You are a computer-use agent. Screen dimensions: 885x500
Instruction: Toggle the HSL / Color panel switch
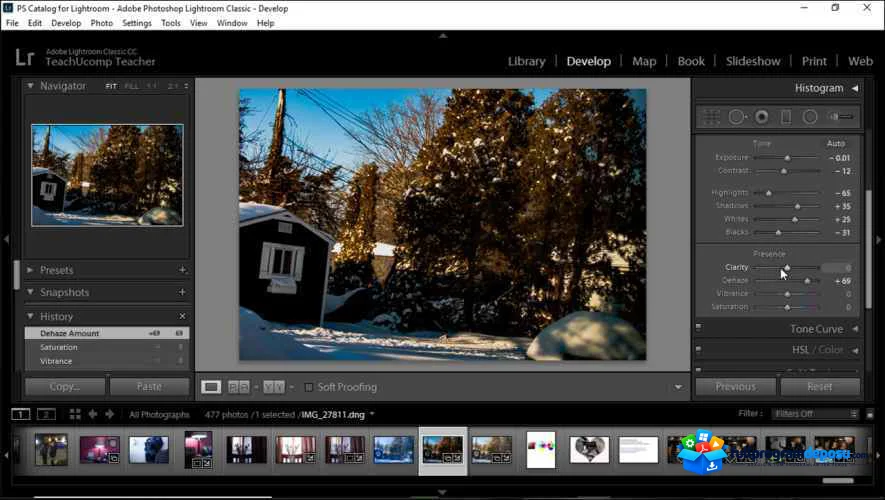pyautogui.click(x=699, y=349)
